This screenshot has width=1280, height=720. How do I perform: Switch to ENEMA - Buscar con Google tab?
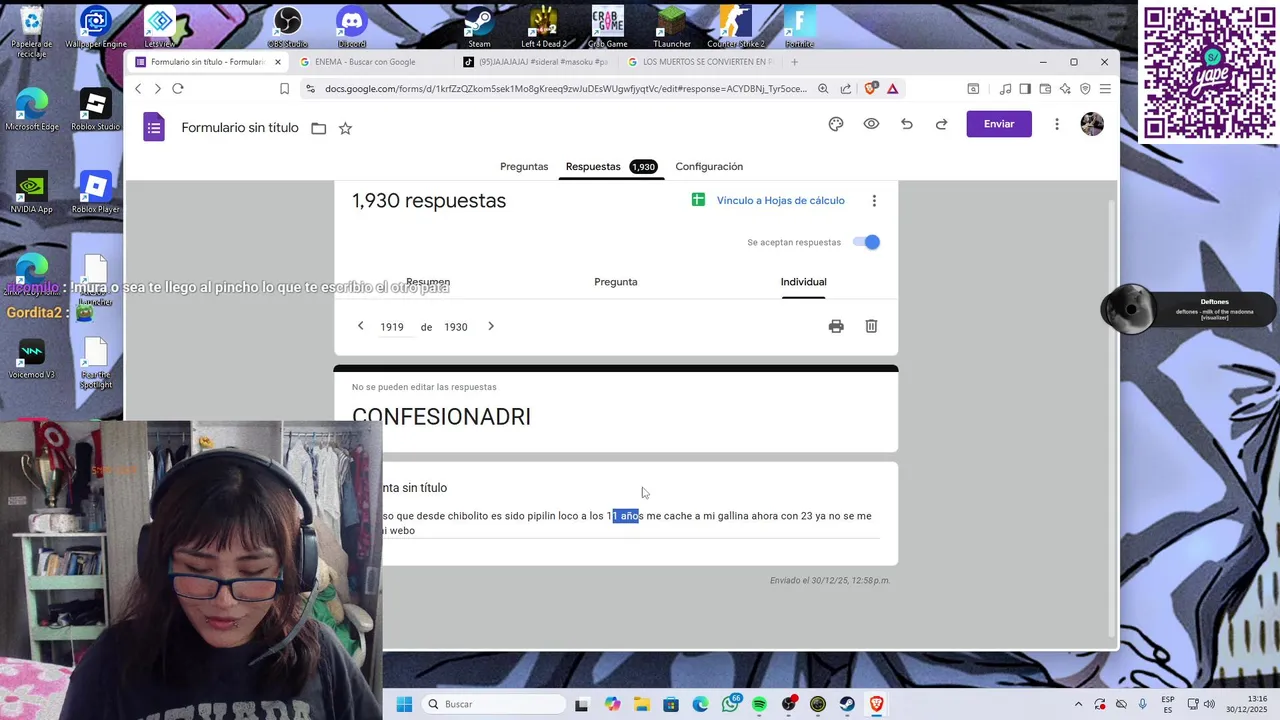click(372, 62)
